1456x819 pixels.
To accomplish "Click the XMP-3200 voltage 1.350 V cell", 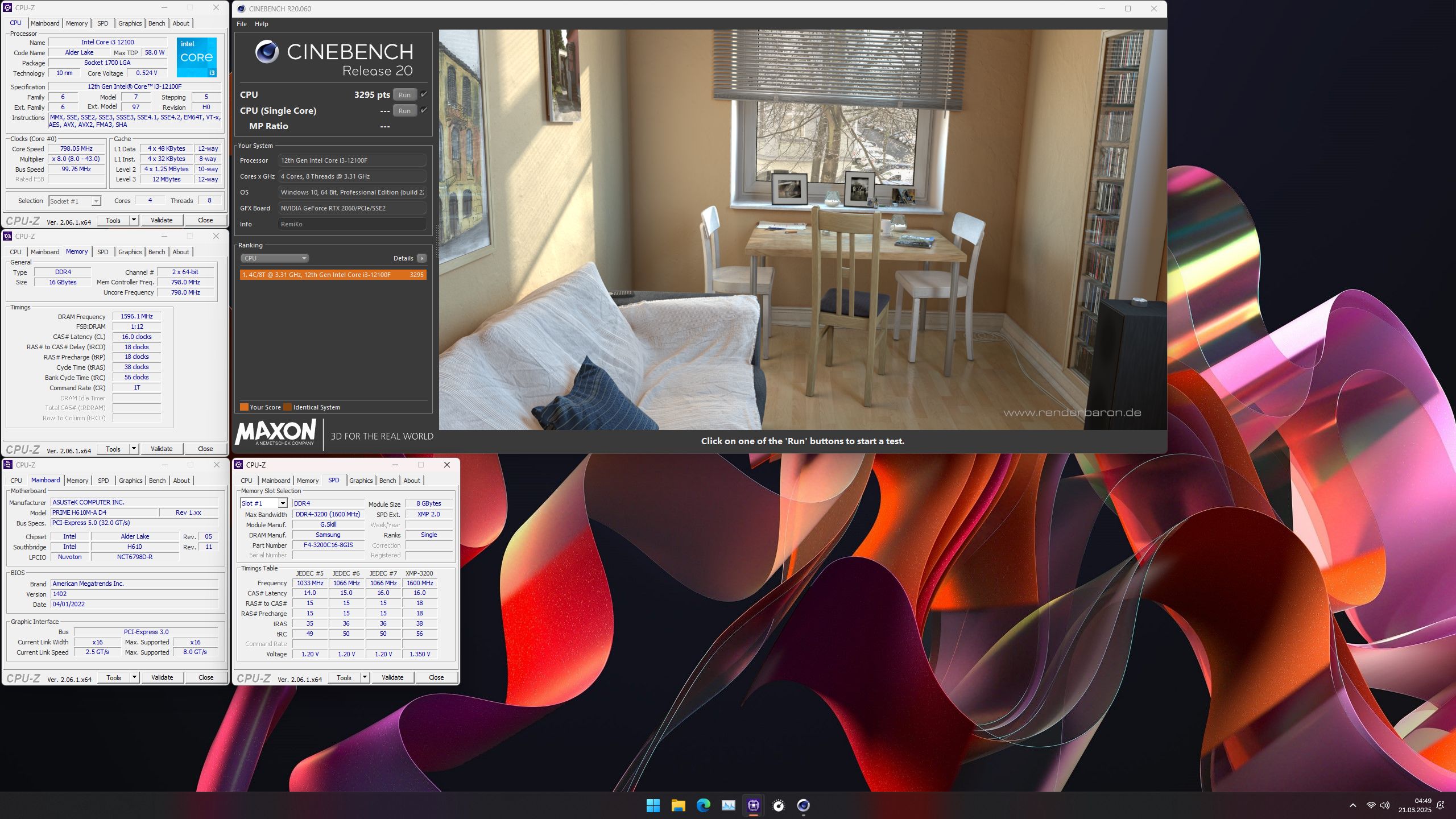I will pyautogui.click(x=420, y=654).
